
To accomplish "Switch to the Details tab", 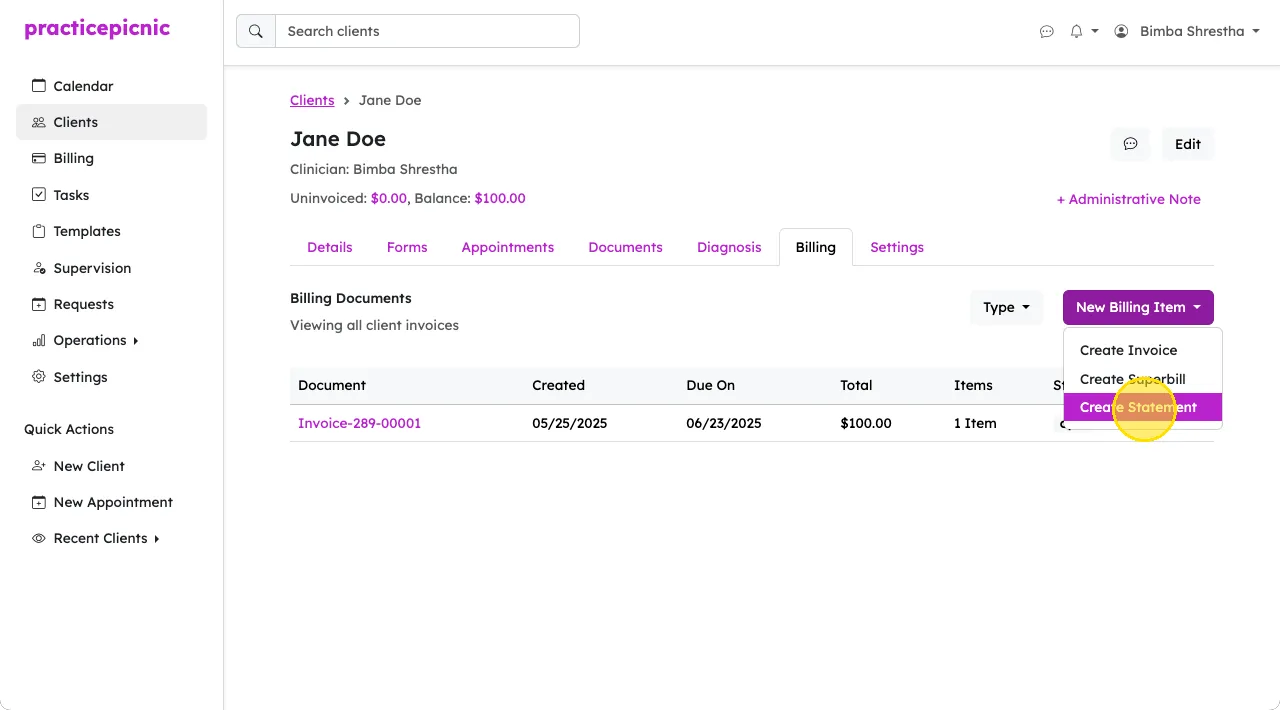I will click(x=330, y=247).
